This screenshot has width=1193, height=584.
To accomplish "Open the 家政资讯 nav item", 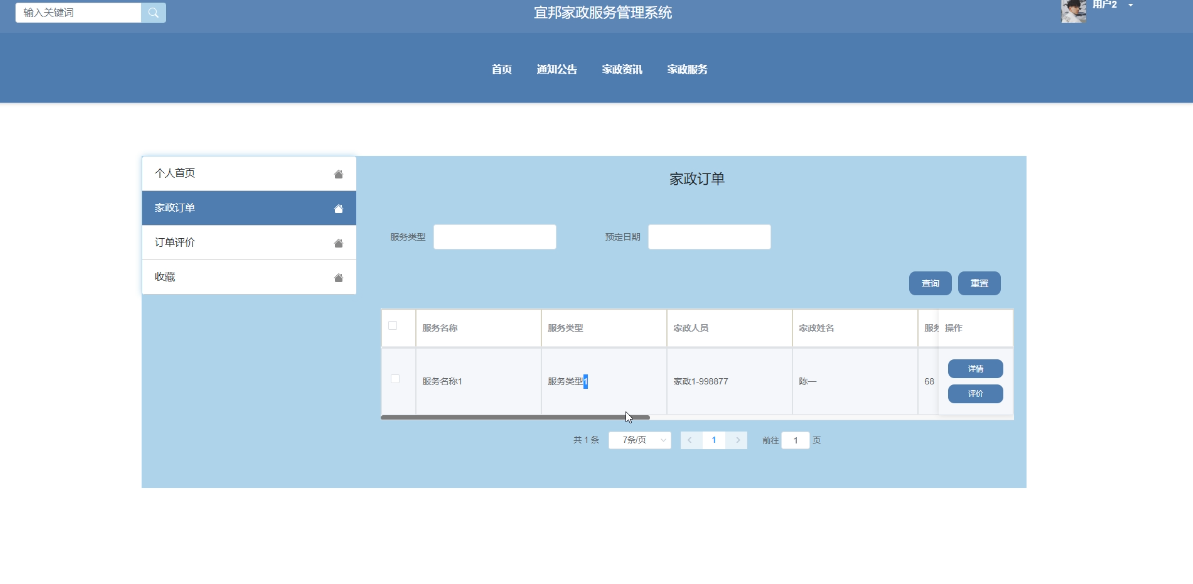I will pyautogui.click(x=622, y=69).
